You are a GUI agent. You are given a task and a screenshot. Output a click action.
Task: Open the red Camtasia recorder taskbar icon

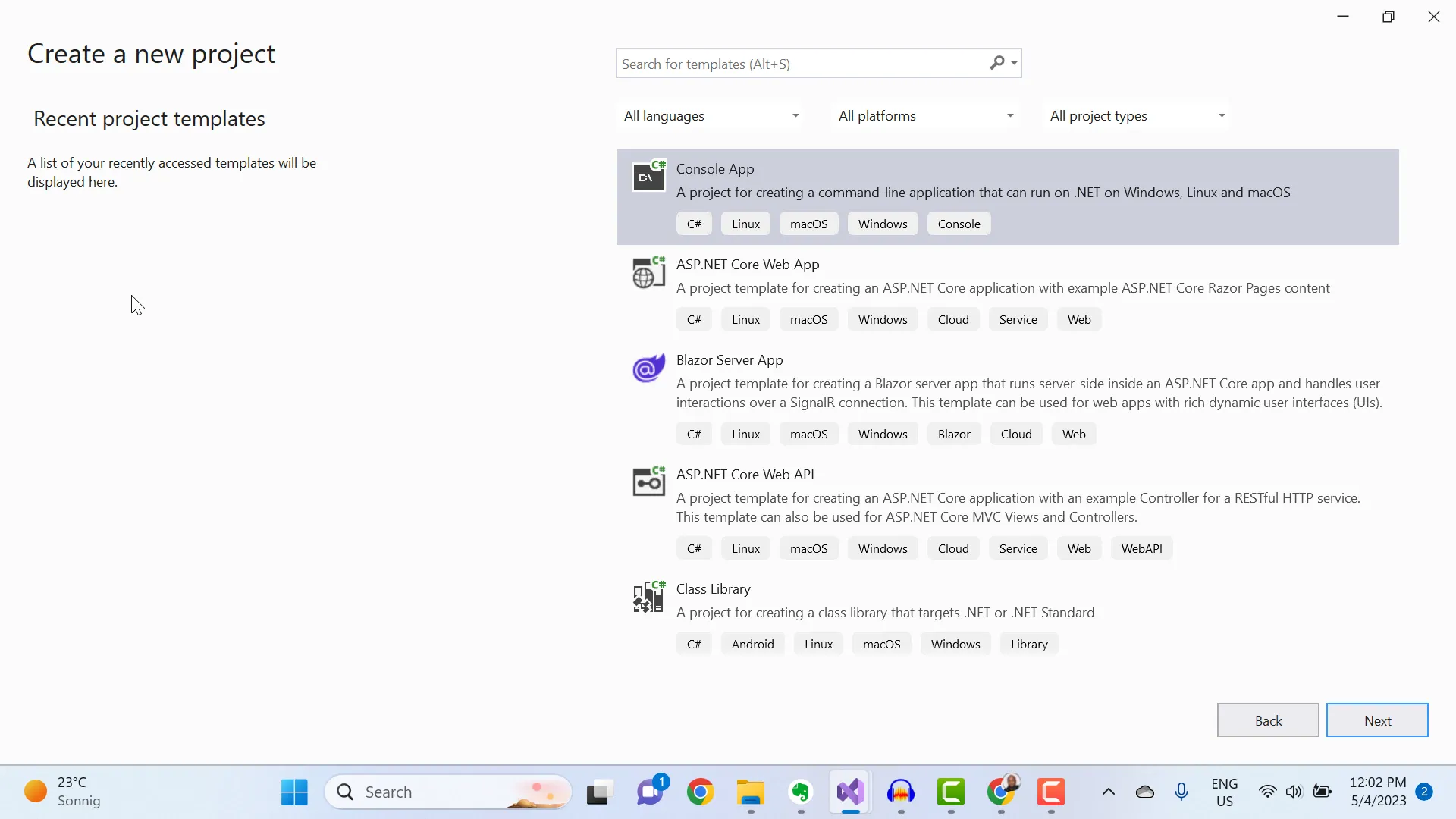click(x=1051, y=792)
